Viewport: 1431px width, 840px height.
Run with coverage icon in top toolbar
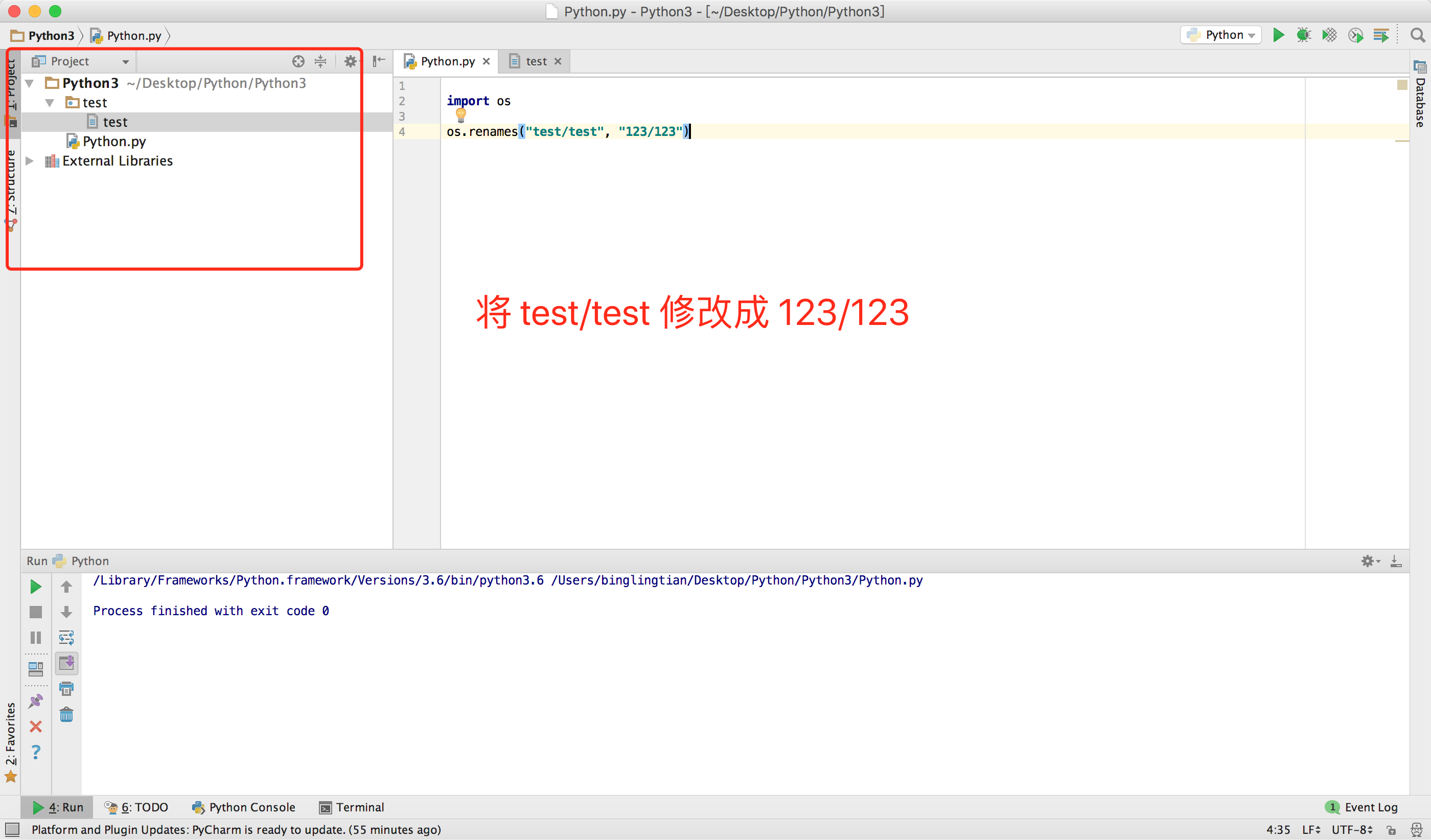[x=1329, y=35]
